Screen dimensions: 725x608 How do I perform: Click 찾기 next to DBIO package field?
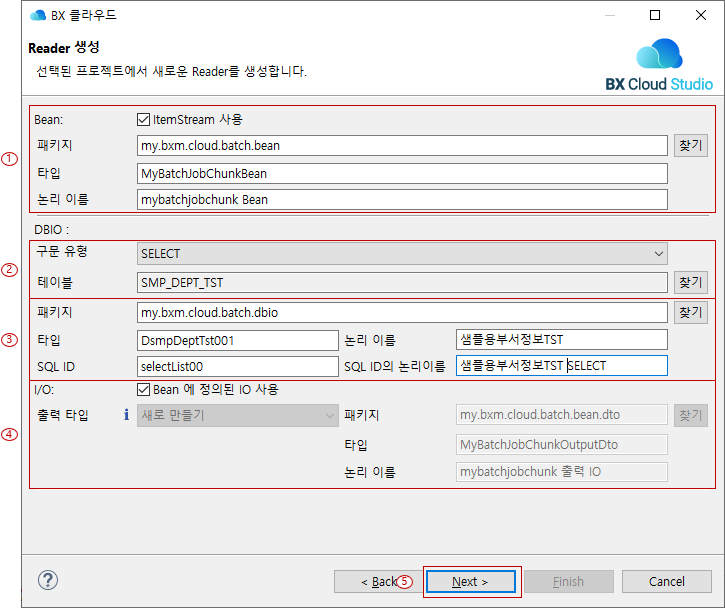pyautogui.click(x=690, y=313)
